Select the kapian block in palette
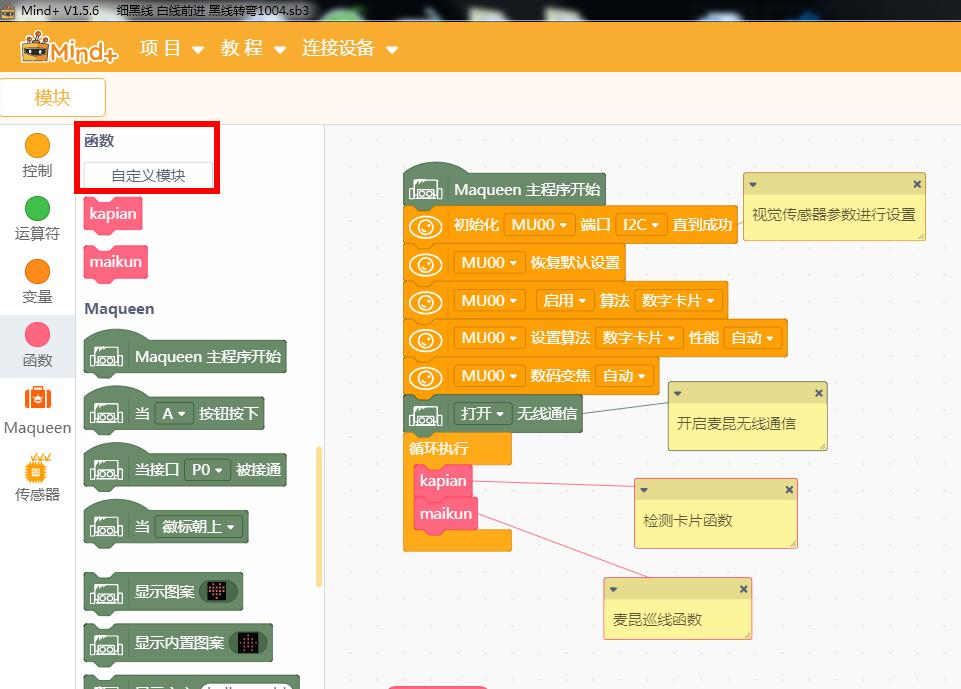 (x=113, y=215)
